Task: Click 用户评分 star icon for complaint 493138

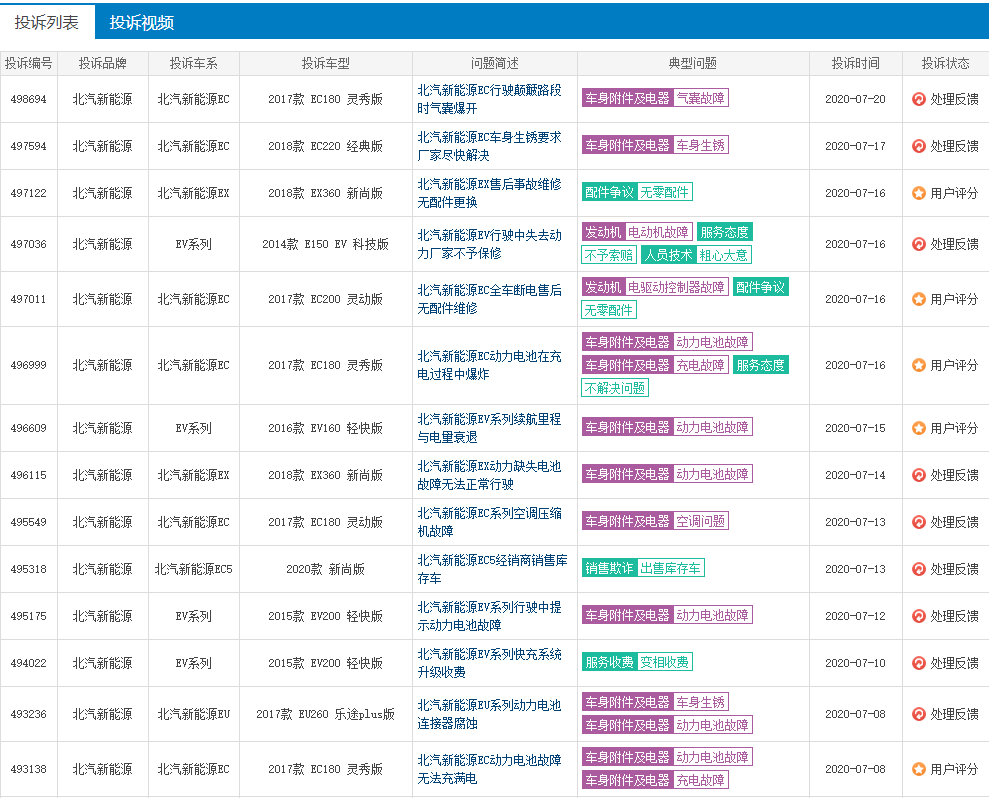Action: pos(918,769)
